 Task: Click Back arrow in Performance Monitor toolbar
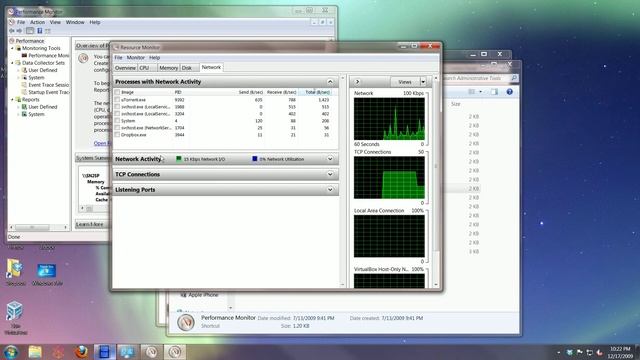tap(12, 31)
